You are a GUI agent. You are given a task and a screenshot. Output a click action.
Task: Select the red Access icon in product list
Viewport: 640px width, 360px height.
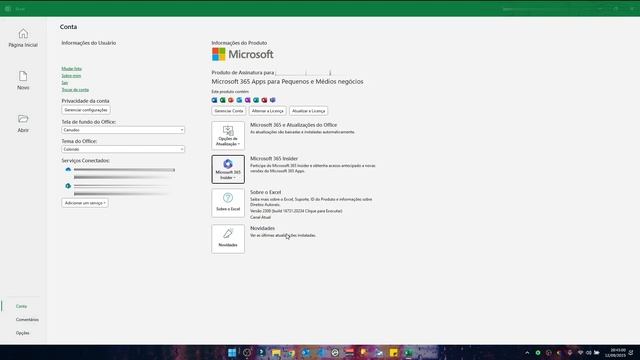coord(264,100)
